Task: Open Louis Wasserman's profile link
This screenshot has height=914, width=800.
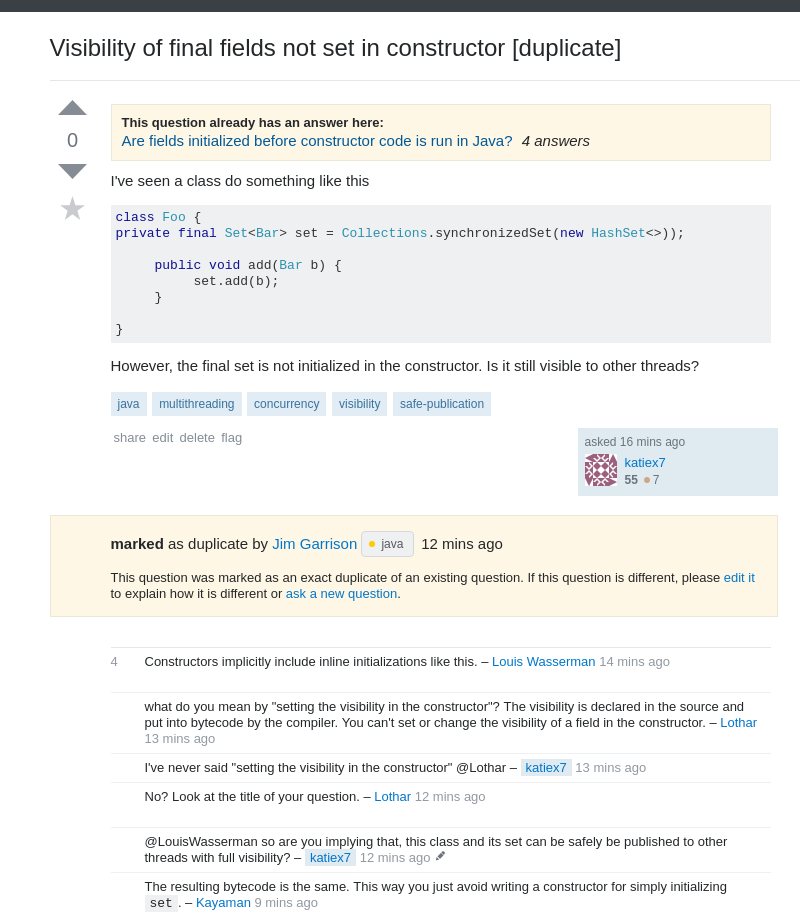Action: [x=543, y=662]
